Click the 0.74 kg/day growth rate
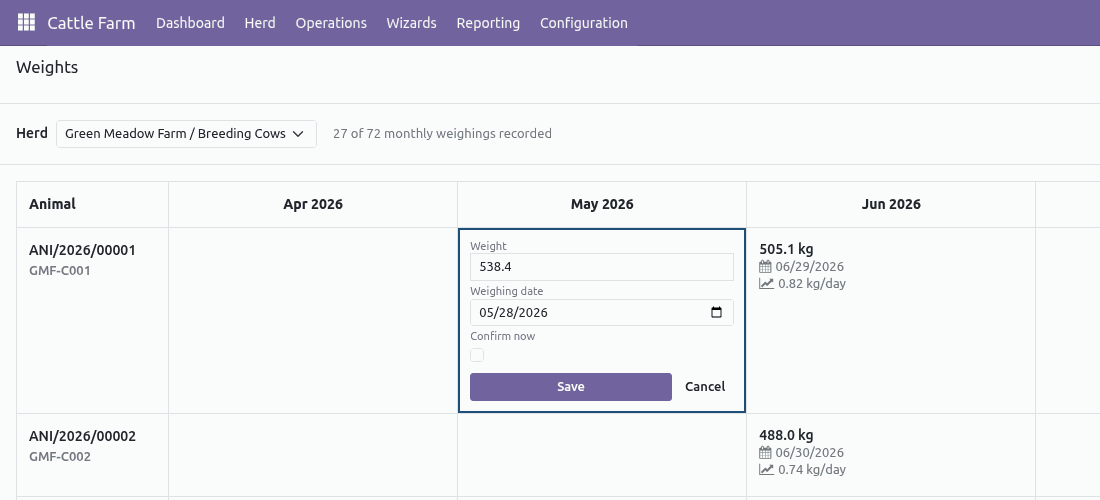The image size is (1100, 500). 812,469
